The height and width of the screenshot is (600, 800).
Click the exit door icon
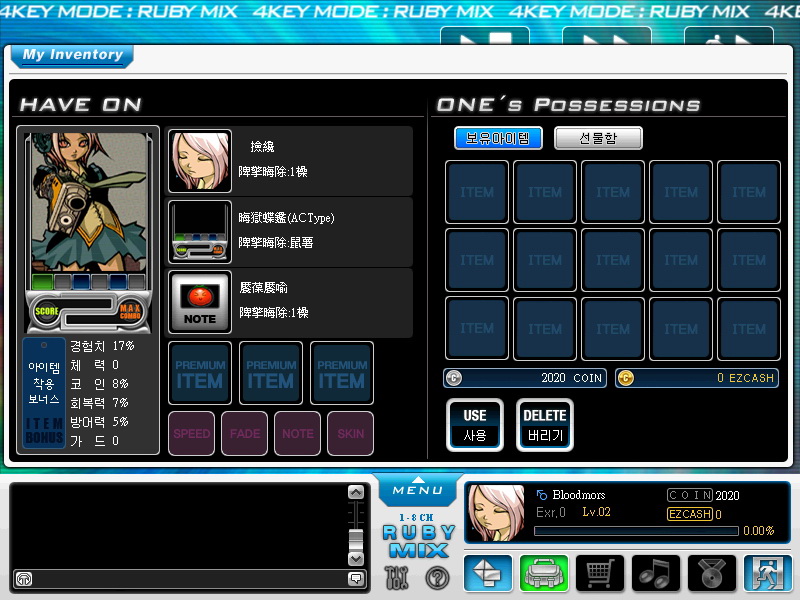[x=768, y=574]
